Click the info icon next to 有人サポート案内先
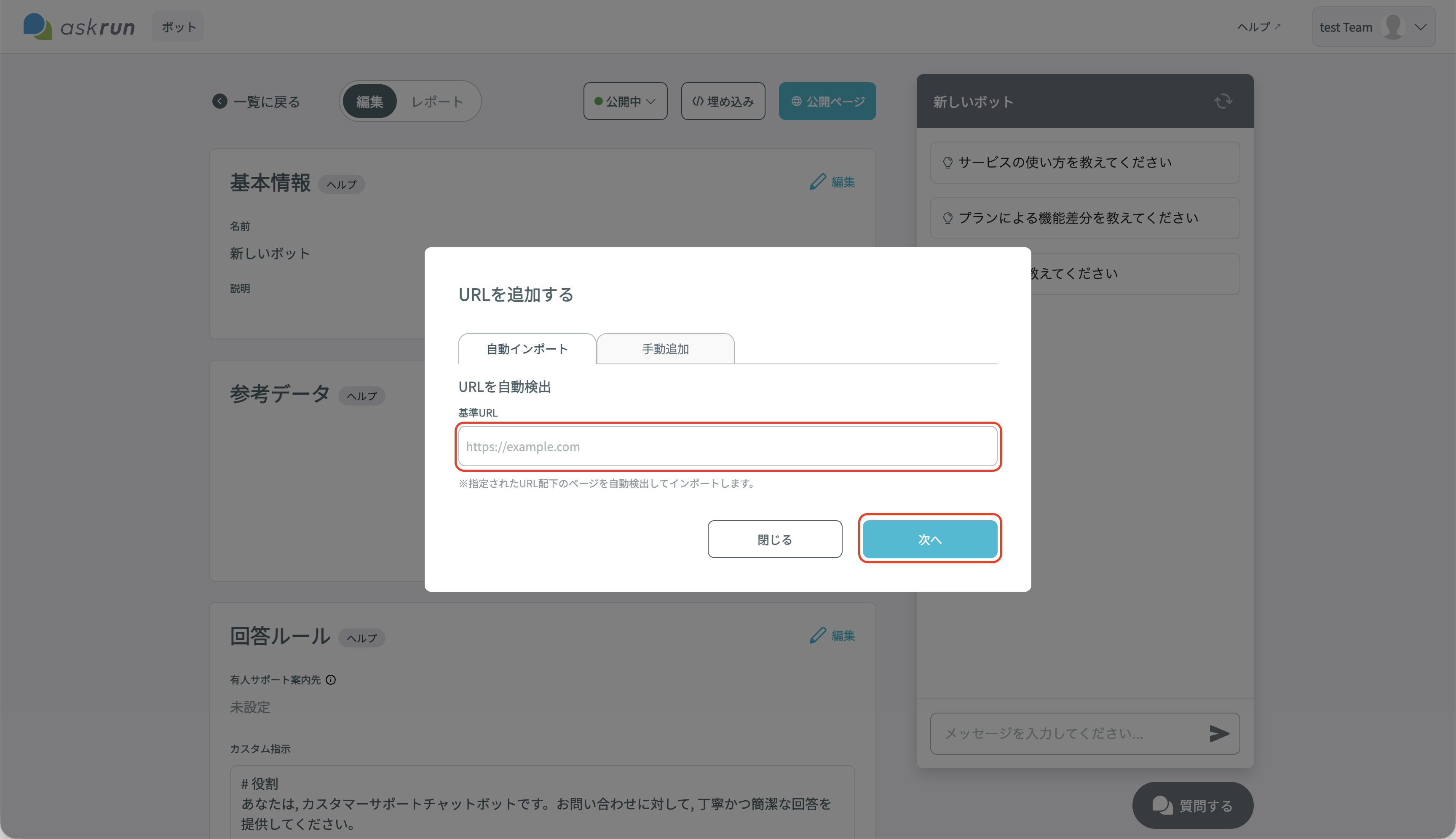1456x839 pixels. point(331,680)
